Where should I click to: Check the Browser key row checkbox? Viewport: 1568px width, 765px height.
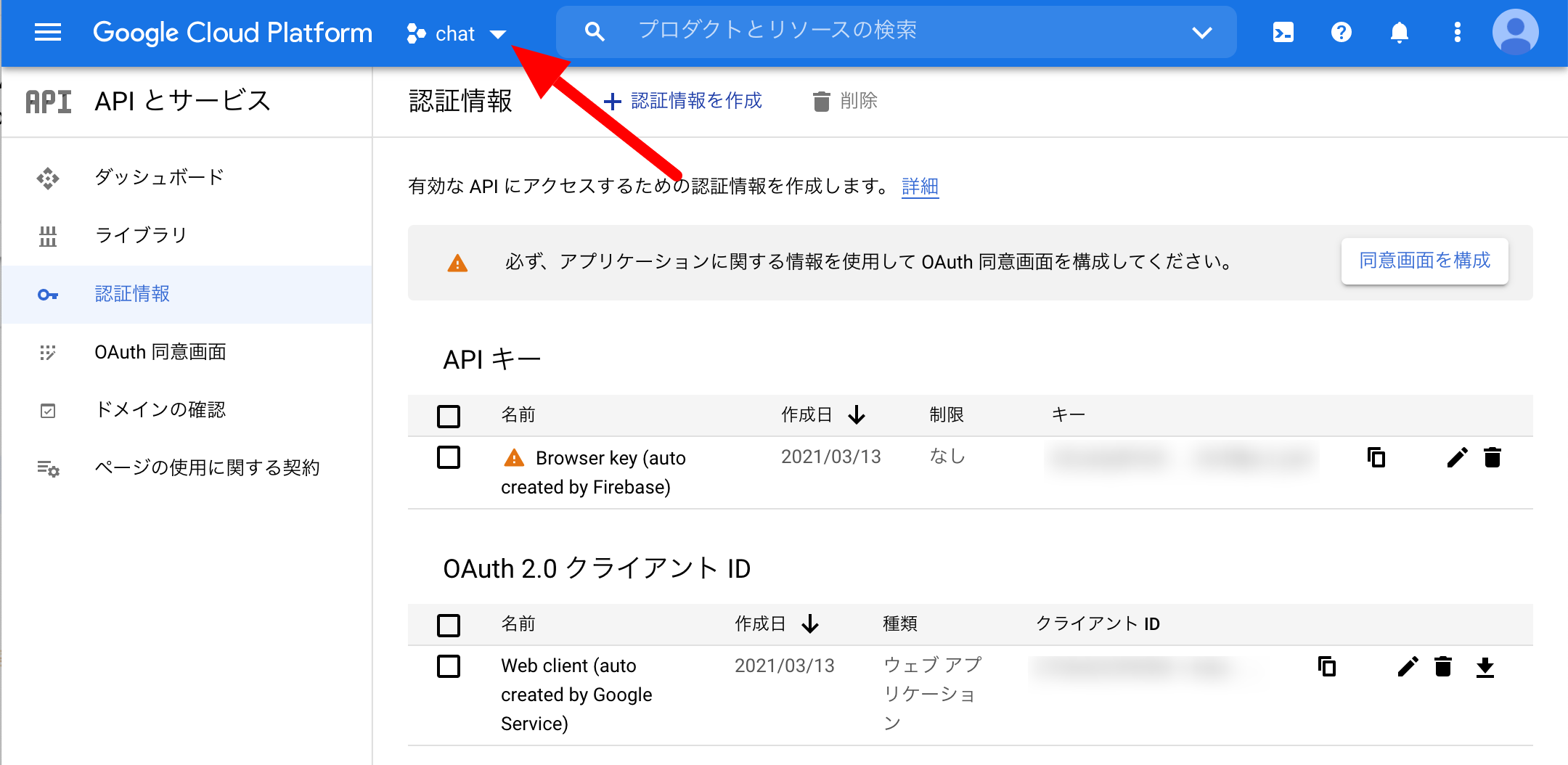tap(449, 457)
